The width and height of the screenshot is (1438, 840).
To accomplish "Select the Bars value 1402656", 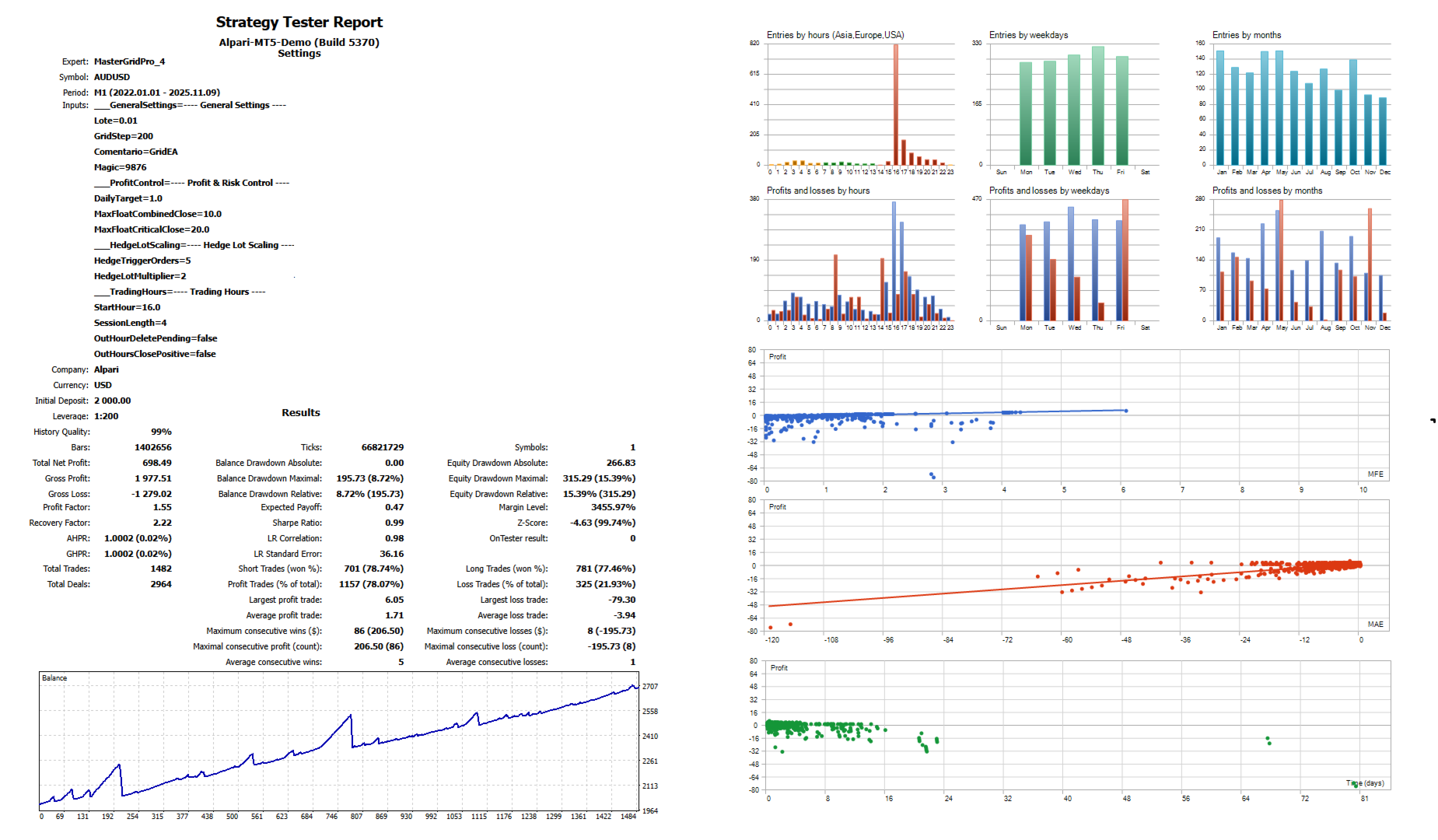I will click(x=153, y=447).
